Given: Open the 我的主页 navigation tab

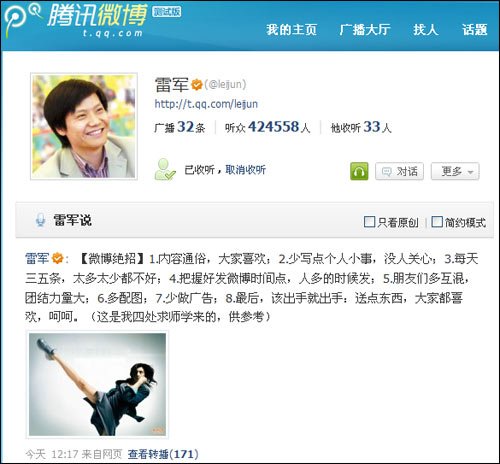Looking at the screenshot, I should (x=291, y=30).
